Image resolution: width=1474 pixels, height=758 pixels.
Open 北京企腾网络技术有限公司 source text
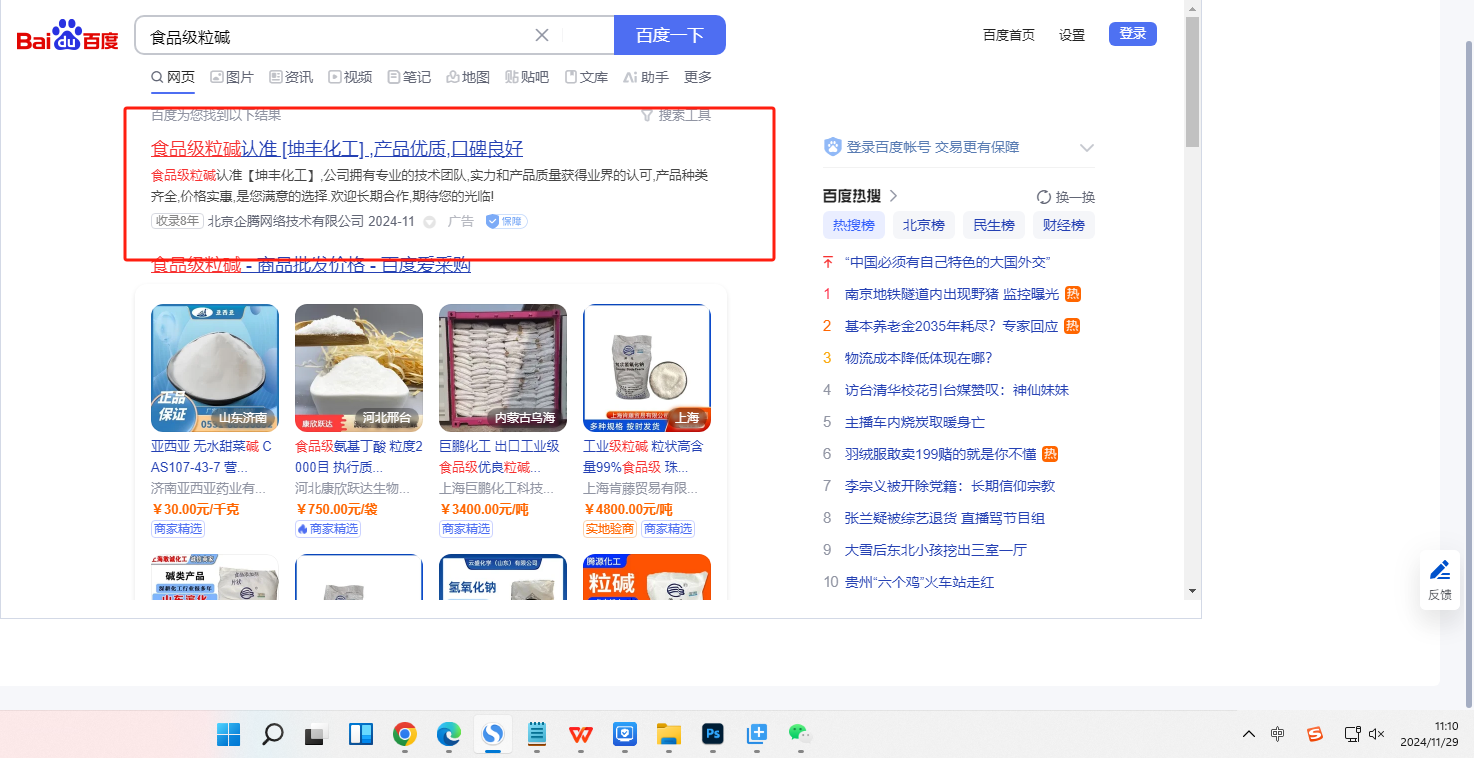click(286, 221)
